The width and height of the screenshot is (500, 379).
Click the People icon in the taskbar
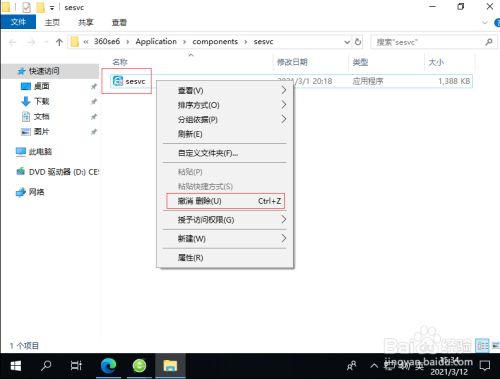351,366
